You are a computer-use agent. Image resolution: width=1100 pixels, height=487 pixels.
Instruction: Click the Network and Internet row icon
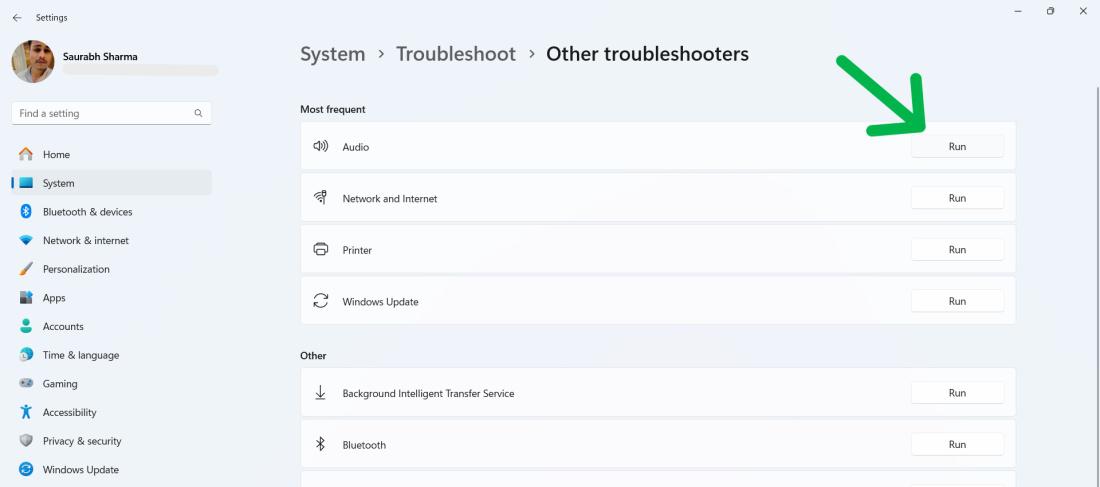click(x=321, y=198)
